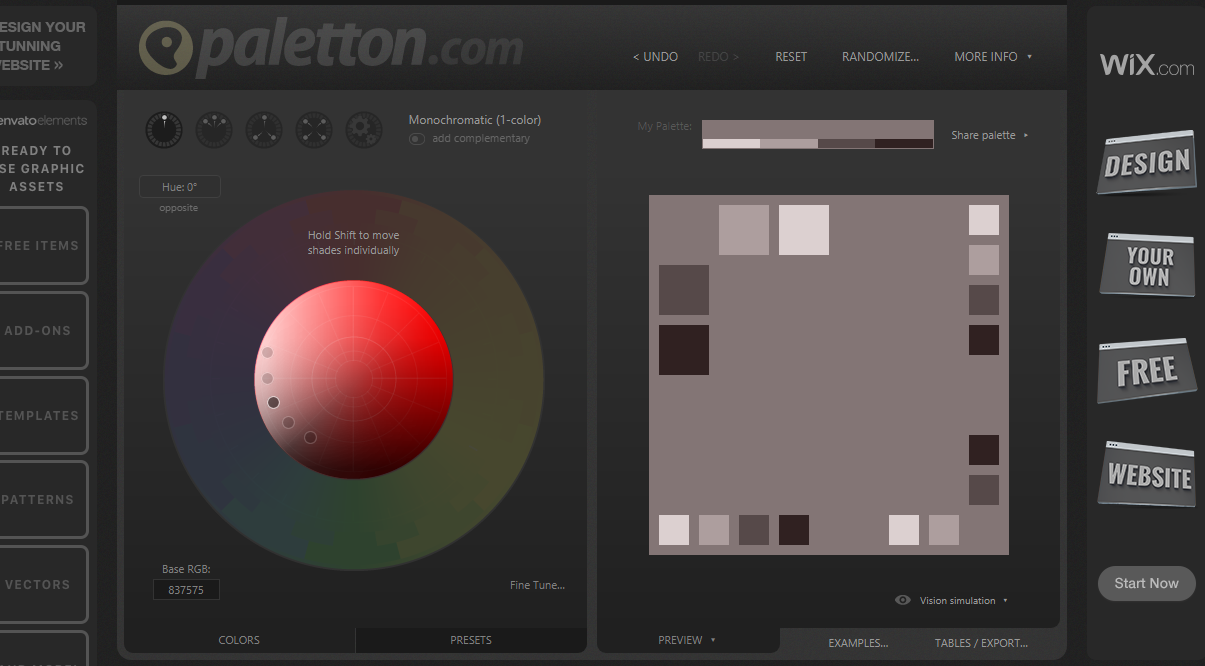Screen dimensions: 1205x666
Task: Click the Base RGB 837575 field
Action: click(186, 590)
